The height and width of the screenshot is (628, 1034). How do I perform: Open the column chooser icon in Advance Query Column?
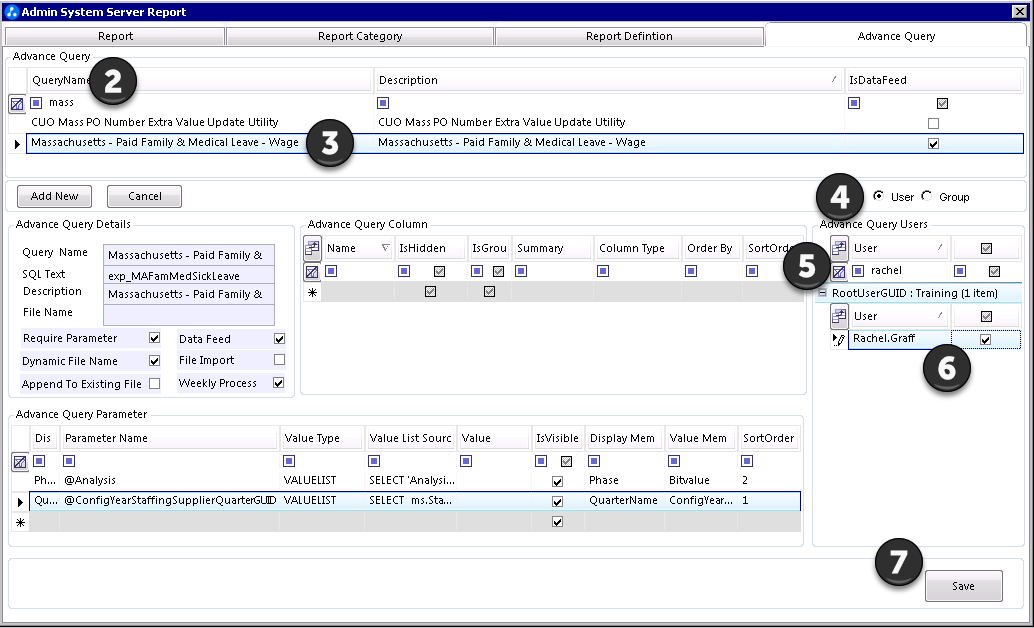[x=312, y=248]
